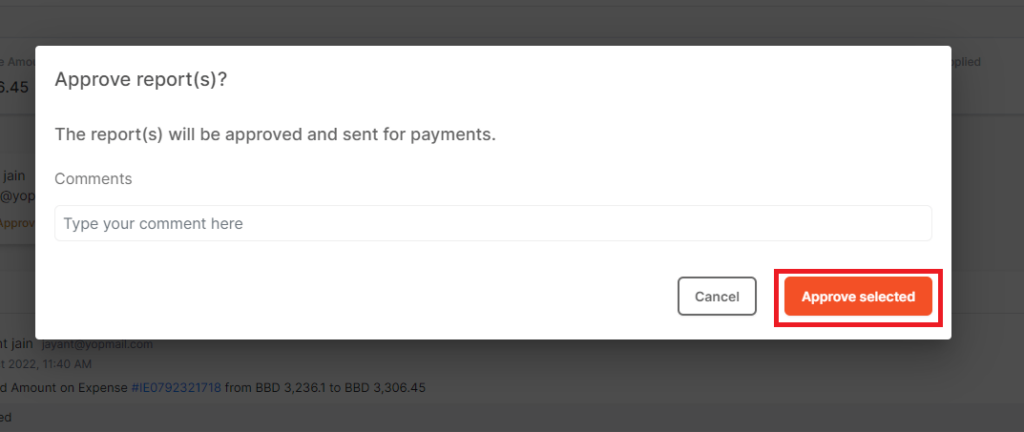Click the jayant@yopmail.com email address
The width and height of the screenshot is (1024, 432).
(97, 344)
